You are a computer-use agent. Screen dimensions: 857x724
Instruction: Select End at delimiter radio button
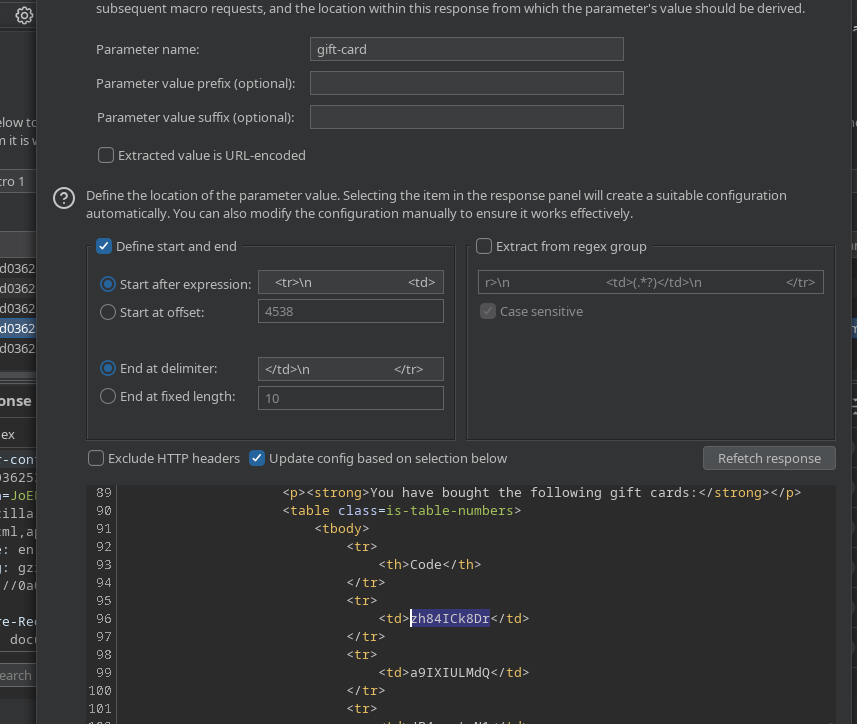tap(108, 368)
